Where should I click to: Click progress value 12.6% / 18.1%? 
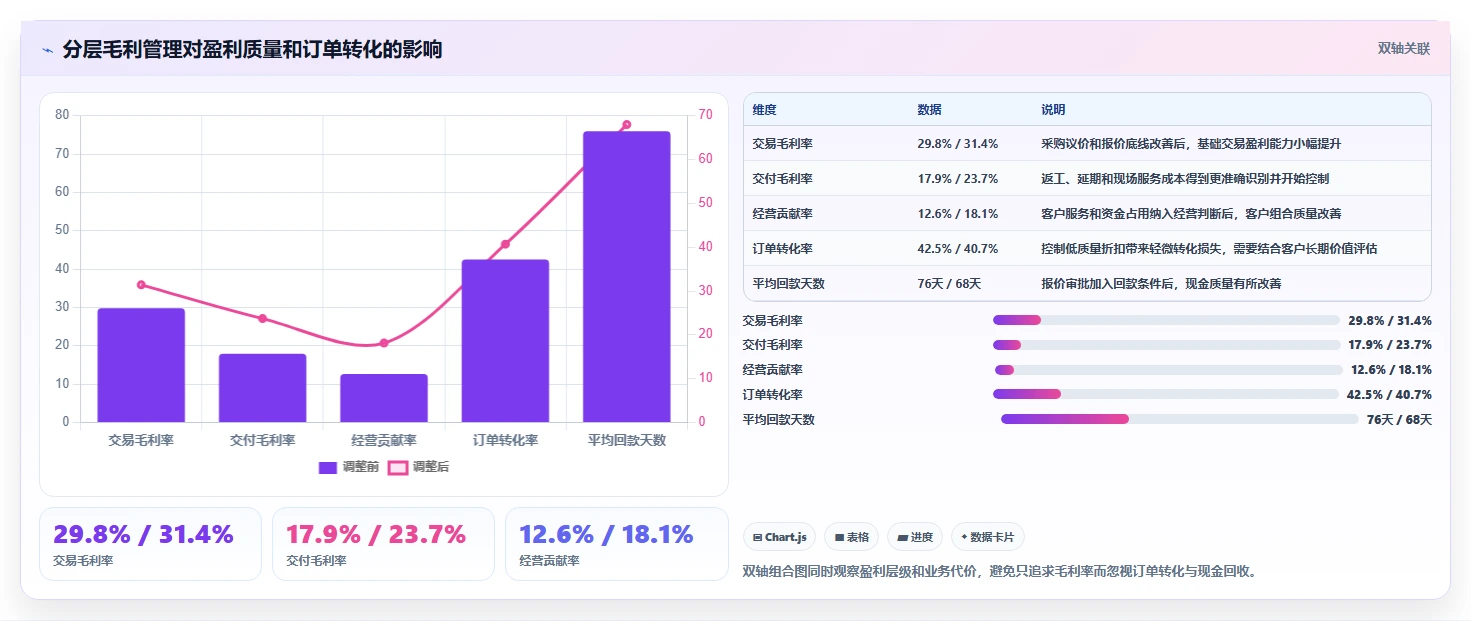click(x=1391, y=370)
